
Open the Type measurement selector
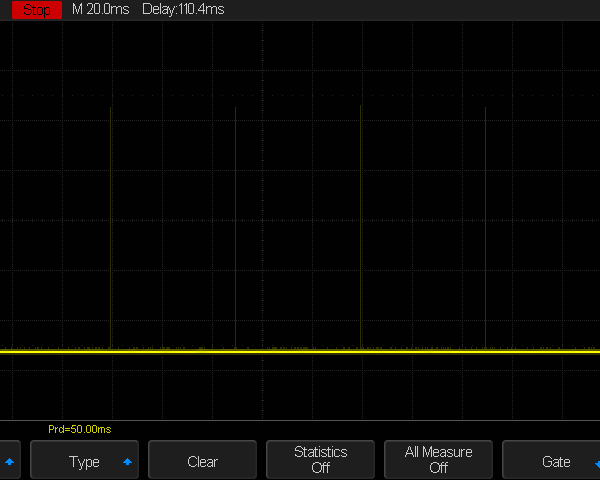pyautogui.click(x=84, y=462)
